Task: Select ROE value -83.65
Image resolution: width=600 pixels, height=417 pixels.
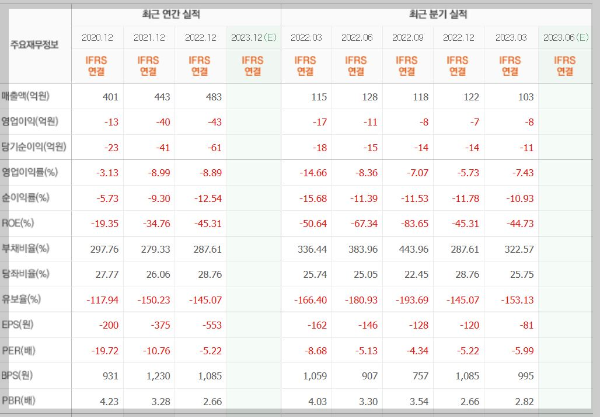Action: tap(414, 223)
